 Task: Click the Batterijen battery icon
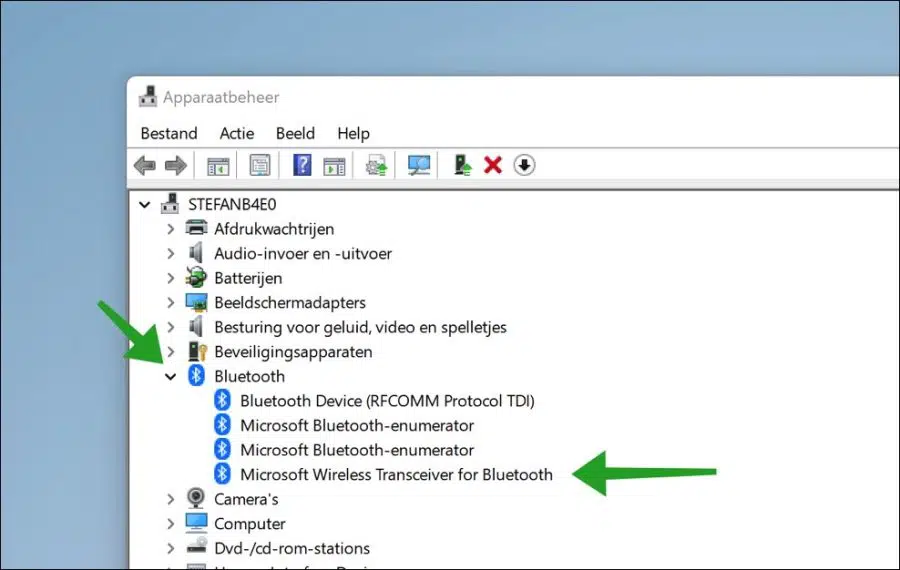tap(196, 277)
